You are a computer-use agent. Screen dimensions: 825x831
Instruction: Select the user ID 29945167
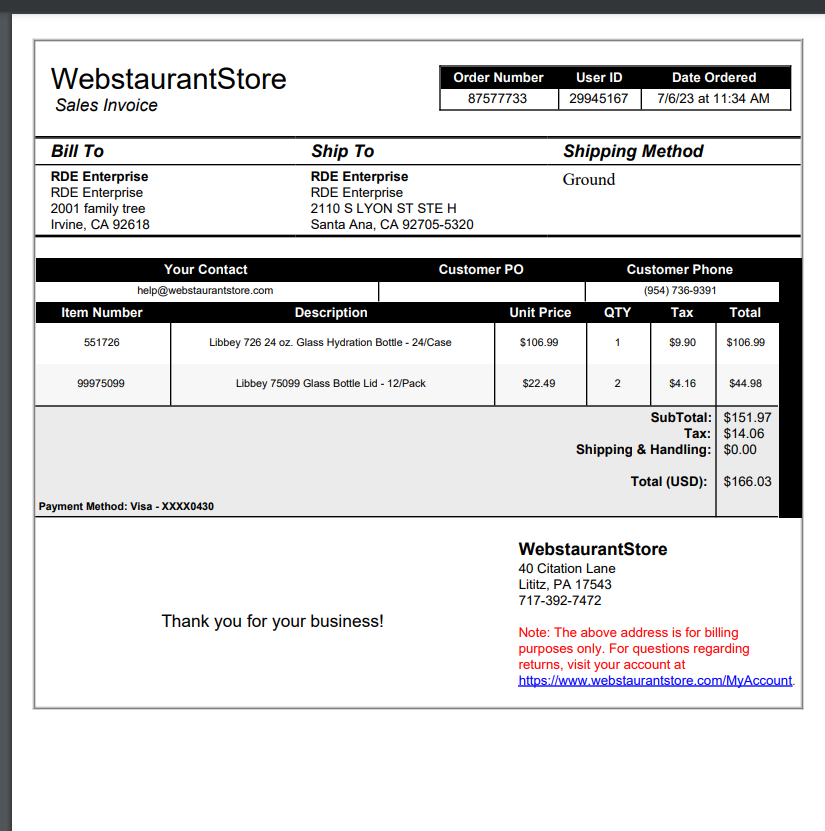tap(598, 99)
